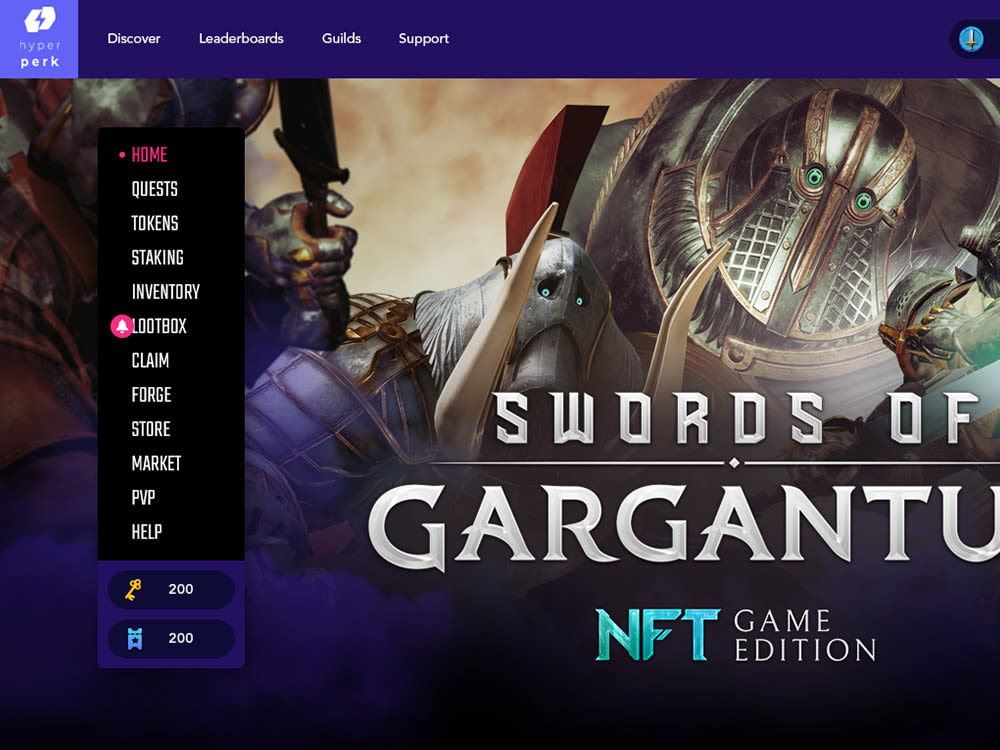Open the Support page

coord(423,39)
